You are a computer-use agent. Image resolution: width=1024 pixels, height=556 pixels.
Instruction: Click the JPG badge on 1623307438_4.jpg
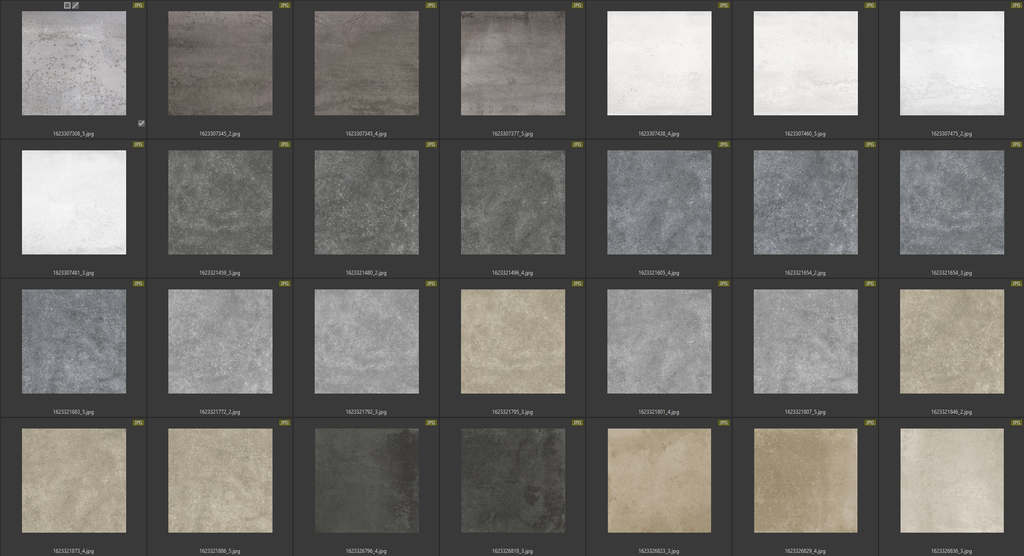coord(723,5)
